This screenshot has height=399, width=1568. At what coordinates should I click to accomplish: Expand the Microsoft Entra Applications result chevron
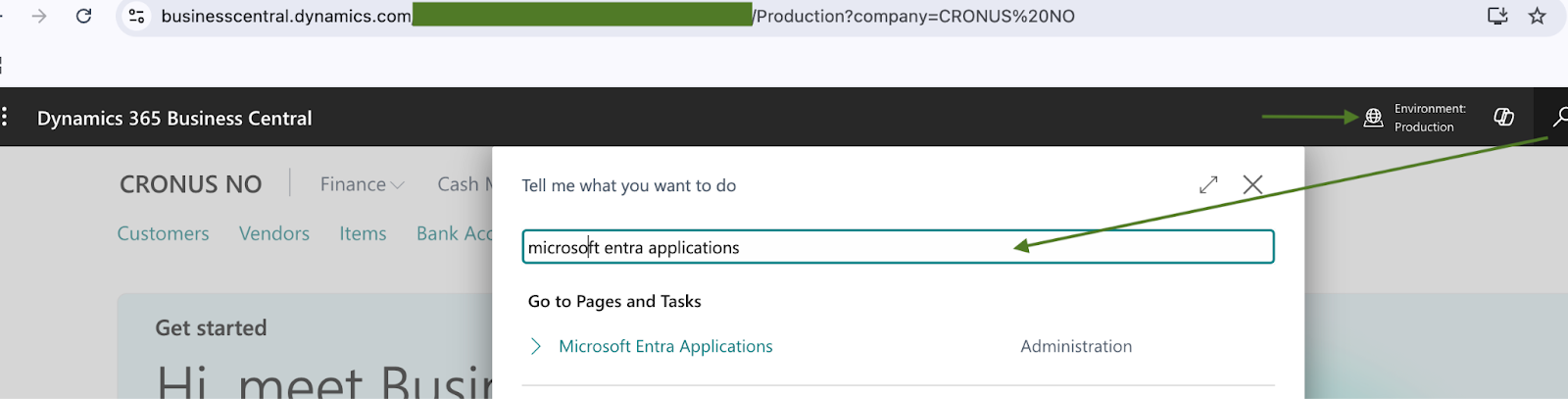pos(535,346)
